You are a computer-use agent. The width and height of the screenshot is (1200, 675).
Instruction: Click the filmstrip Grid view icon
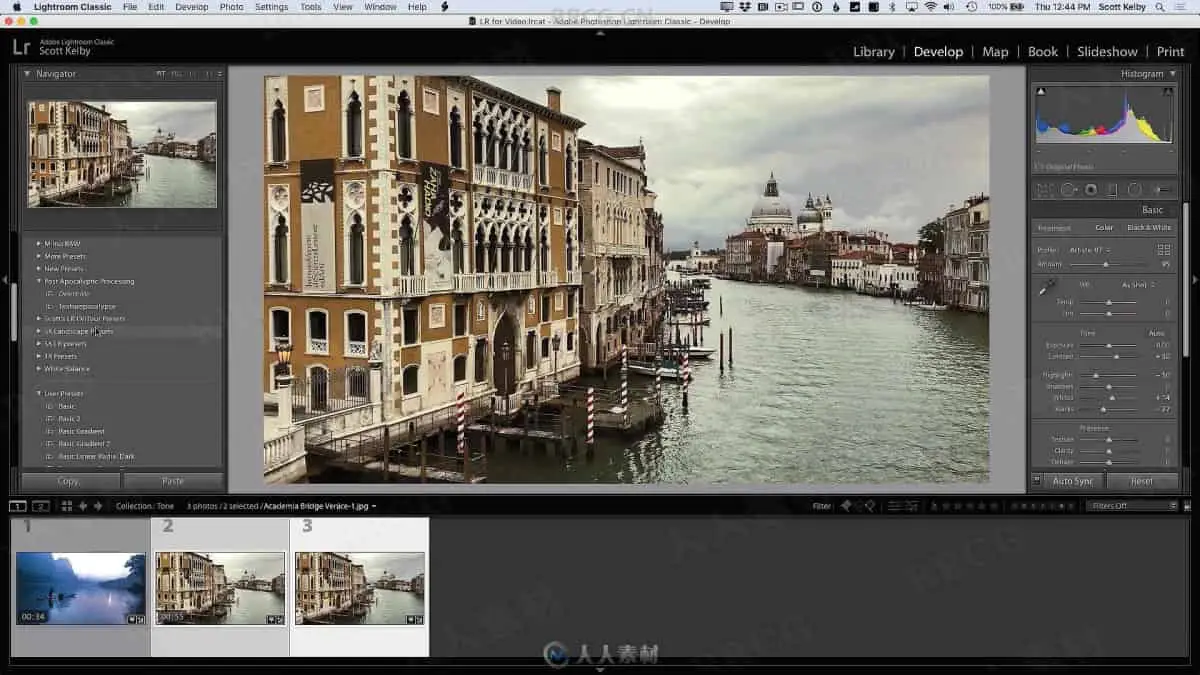66,506
